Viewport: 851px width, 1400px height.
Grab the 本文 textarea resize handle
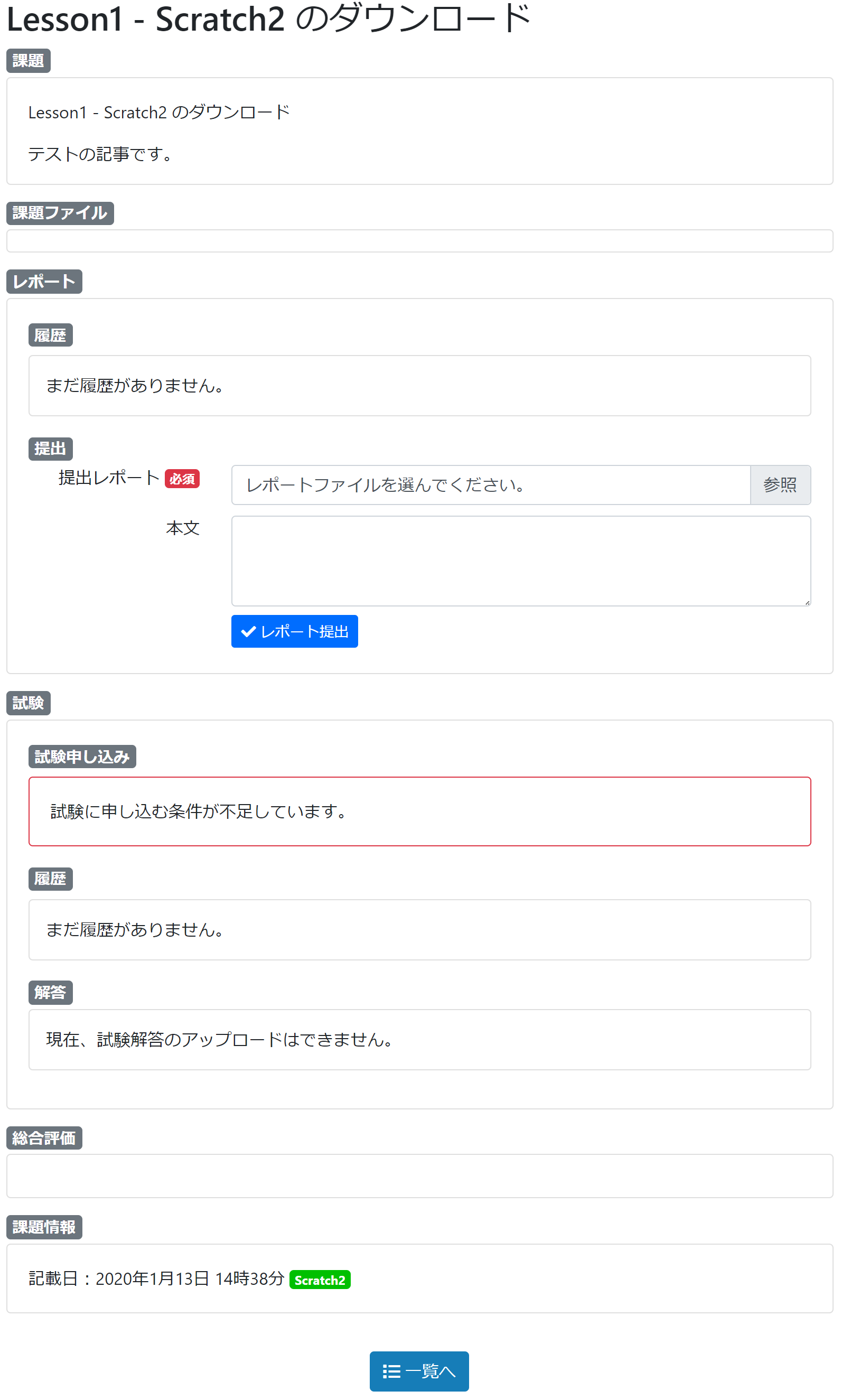tap(807, 602)
